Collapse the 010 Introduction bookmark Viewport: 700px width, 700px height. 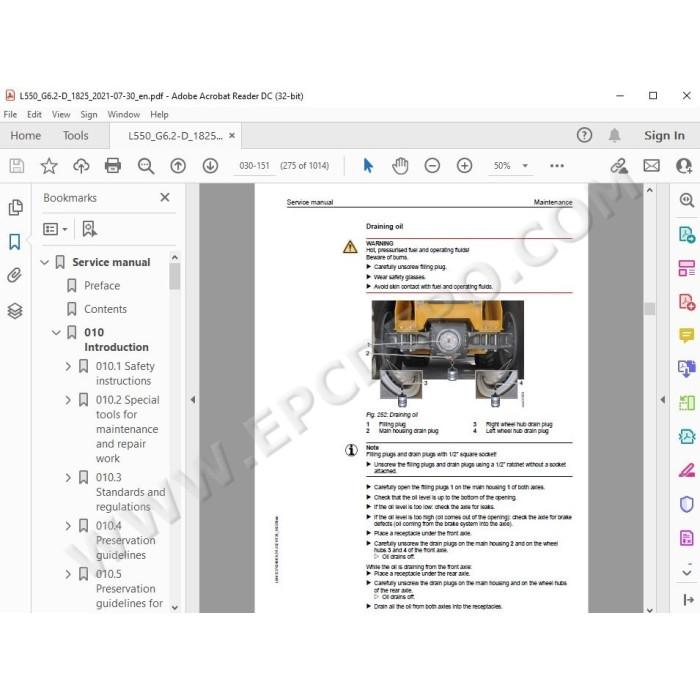[x=56, y=332]
